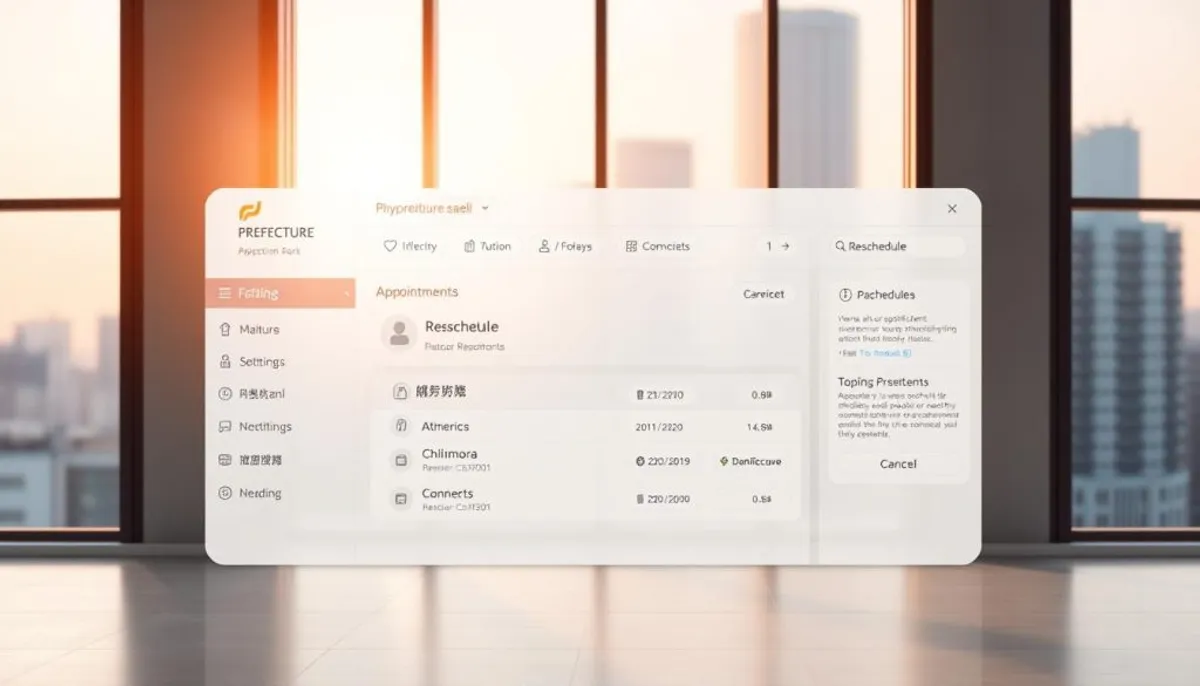Expand the Fetaing sidebar item chevron
The image size is (1200, 686).
[347, 294]
